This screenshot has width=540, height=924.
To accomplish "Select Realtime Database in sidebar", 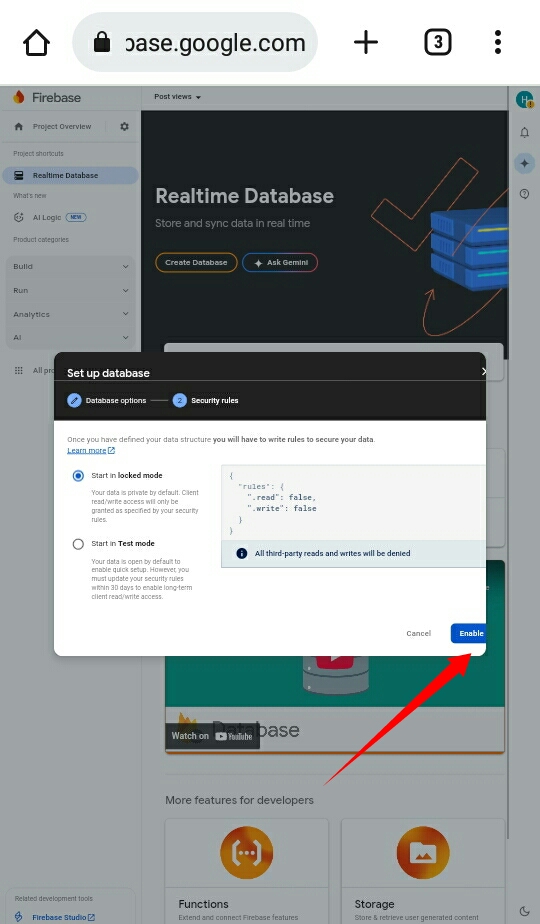I will [70, 175].
